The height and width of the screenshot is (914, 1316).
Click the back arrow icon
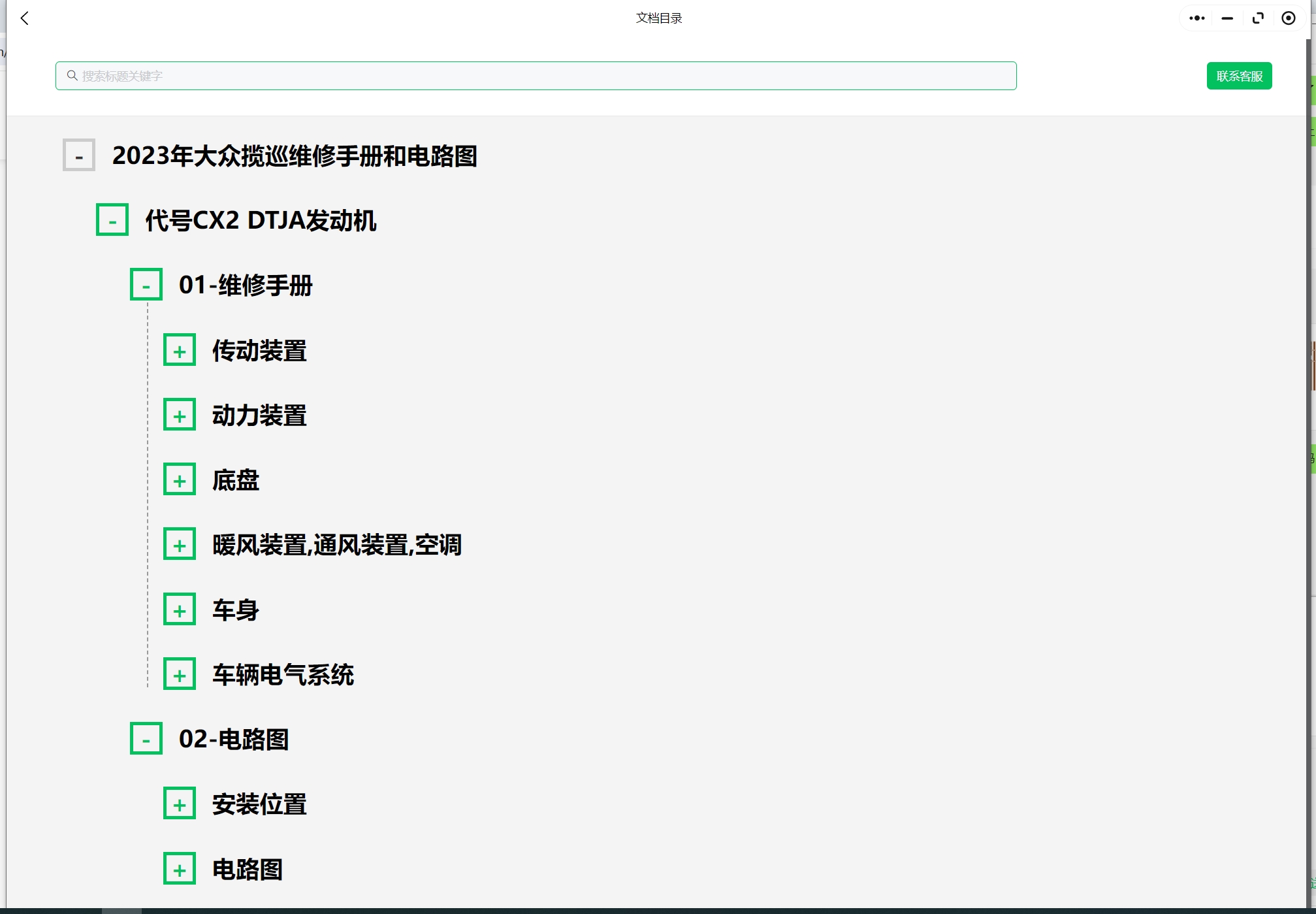25,18
